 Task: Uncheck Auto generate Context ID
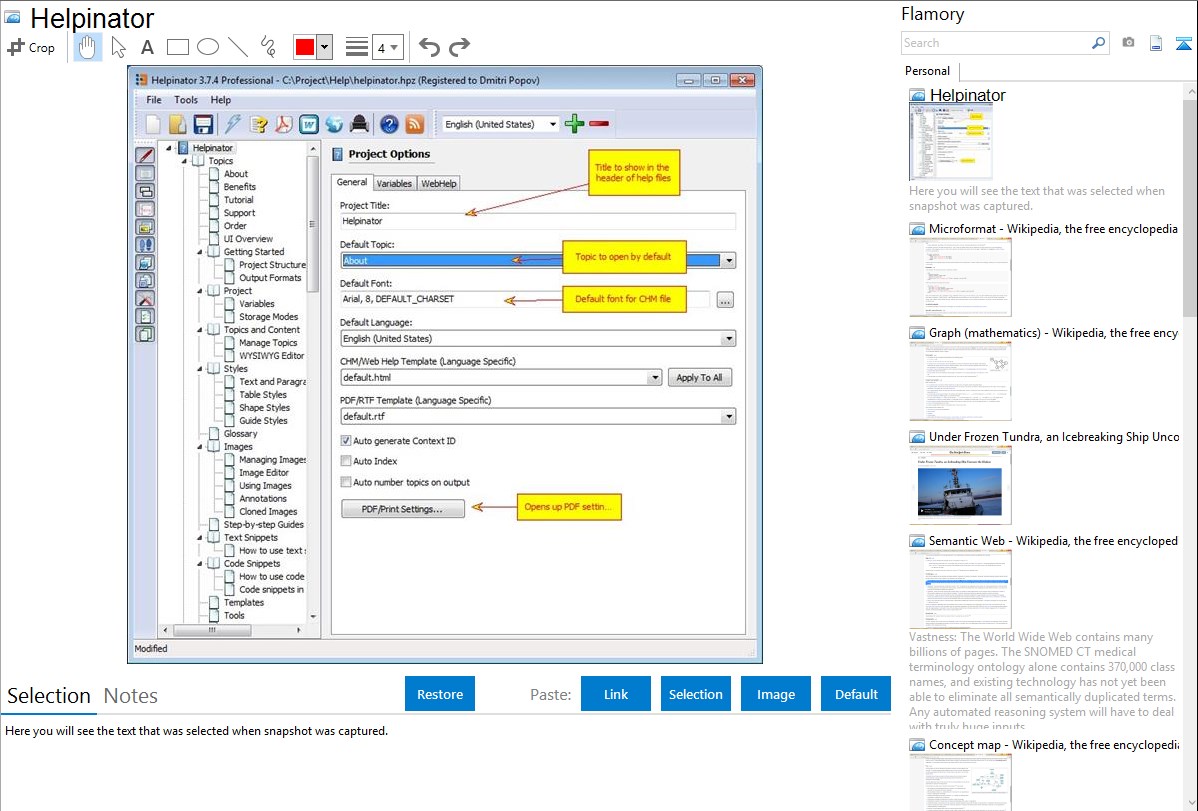346,441
